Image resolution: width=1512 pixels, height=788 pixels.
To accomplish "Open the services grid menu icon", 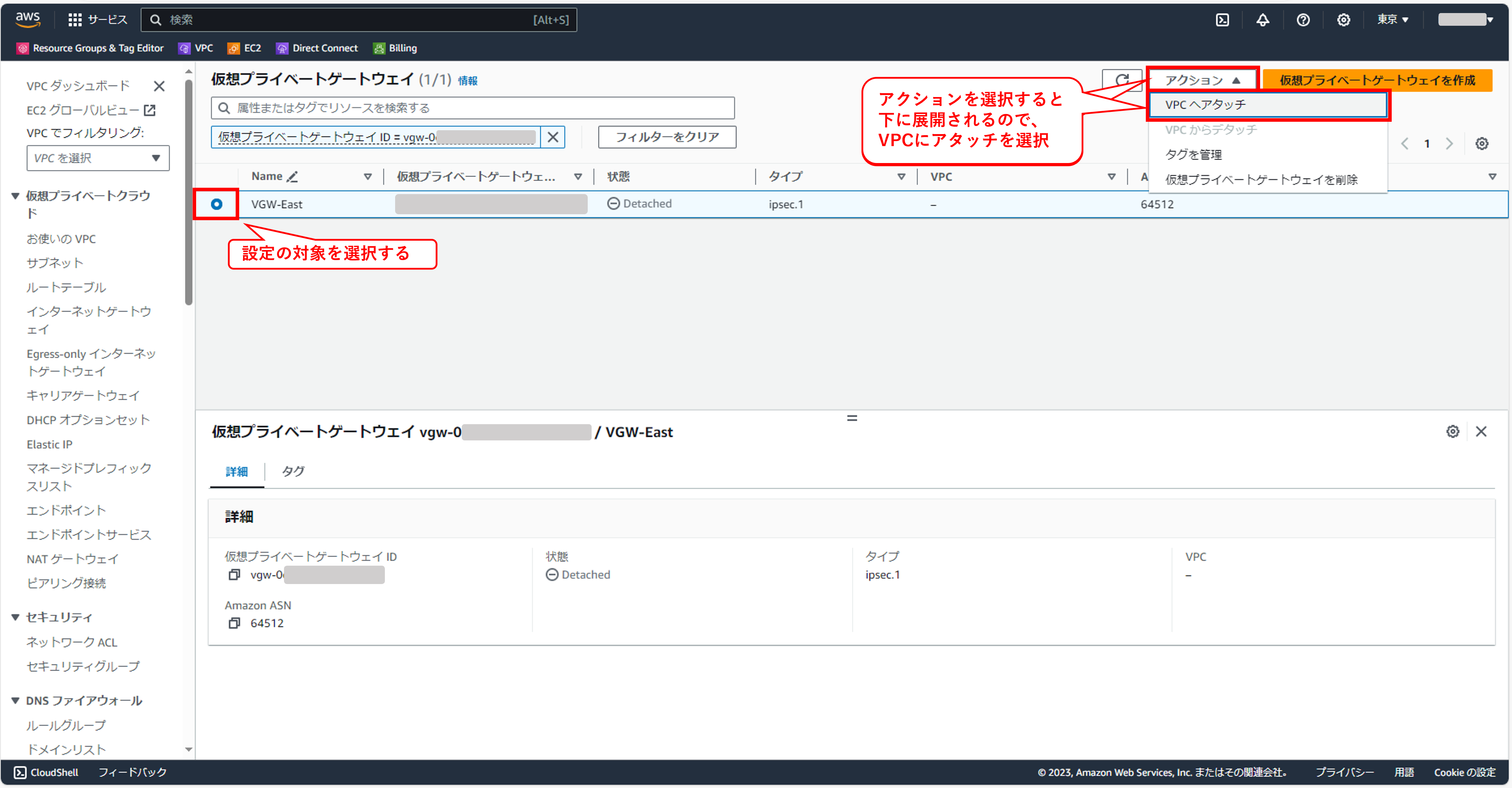I will point(74,20).
